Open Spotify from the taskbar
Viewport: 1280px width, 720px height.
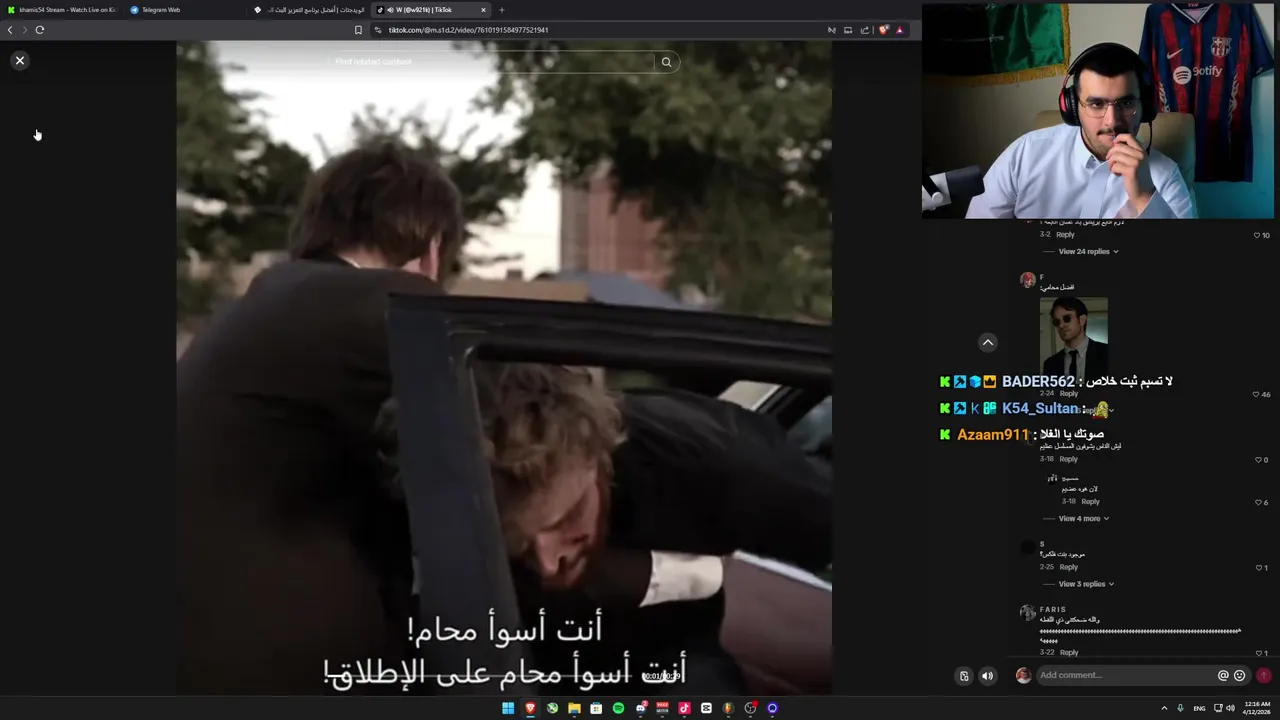618,708
